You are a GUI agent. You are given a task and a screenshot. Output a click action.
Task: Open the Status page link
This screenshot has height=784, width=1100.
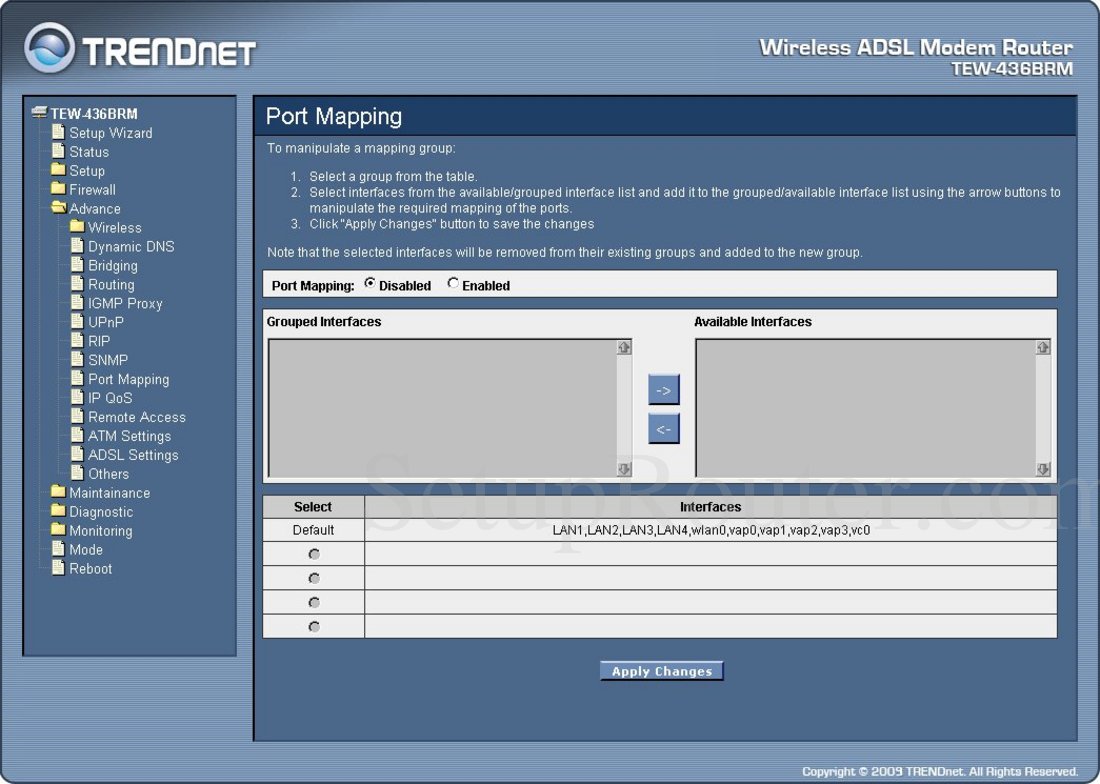88,151
